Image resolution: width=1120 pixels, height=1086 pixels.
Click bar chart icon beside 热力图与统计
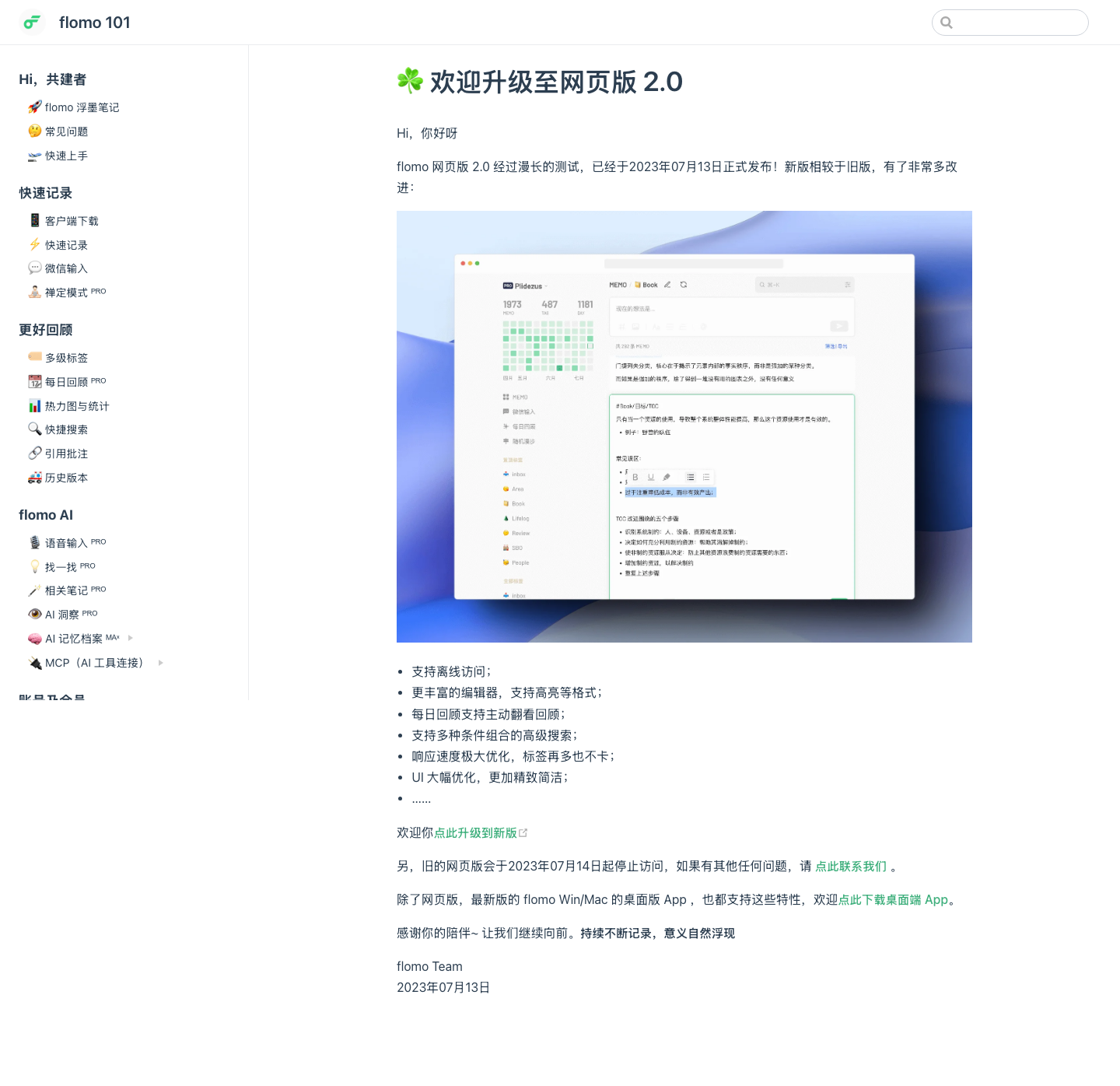tap(35, 406)
